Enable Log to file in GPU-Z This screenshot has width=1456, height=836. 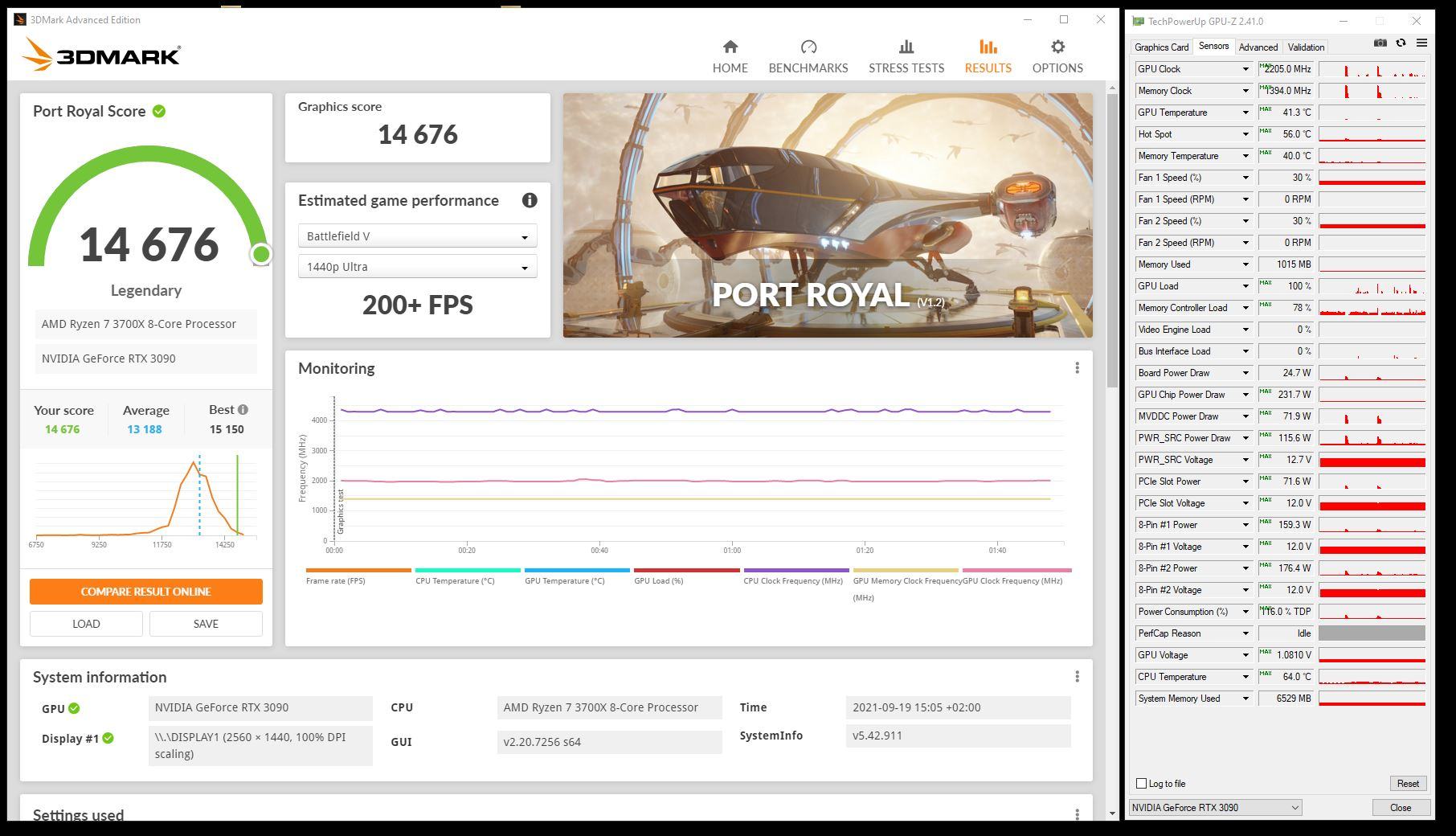pos(1141,783)
